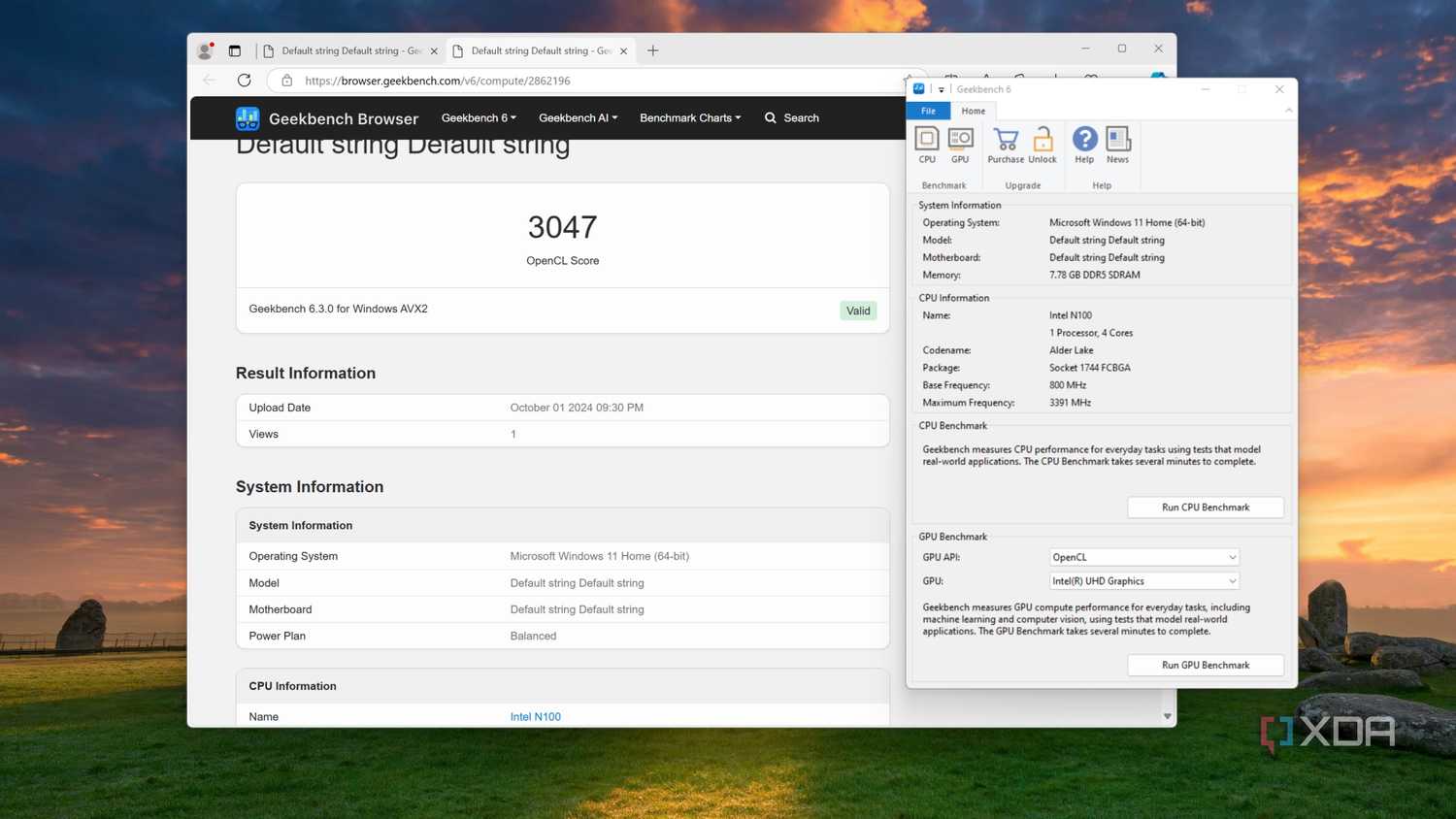Click the 3047 OpenCL score value

(562, 227)
